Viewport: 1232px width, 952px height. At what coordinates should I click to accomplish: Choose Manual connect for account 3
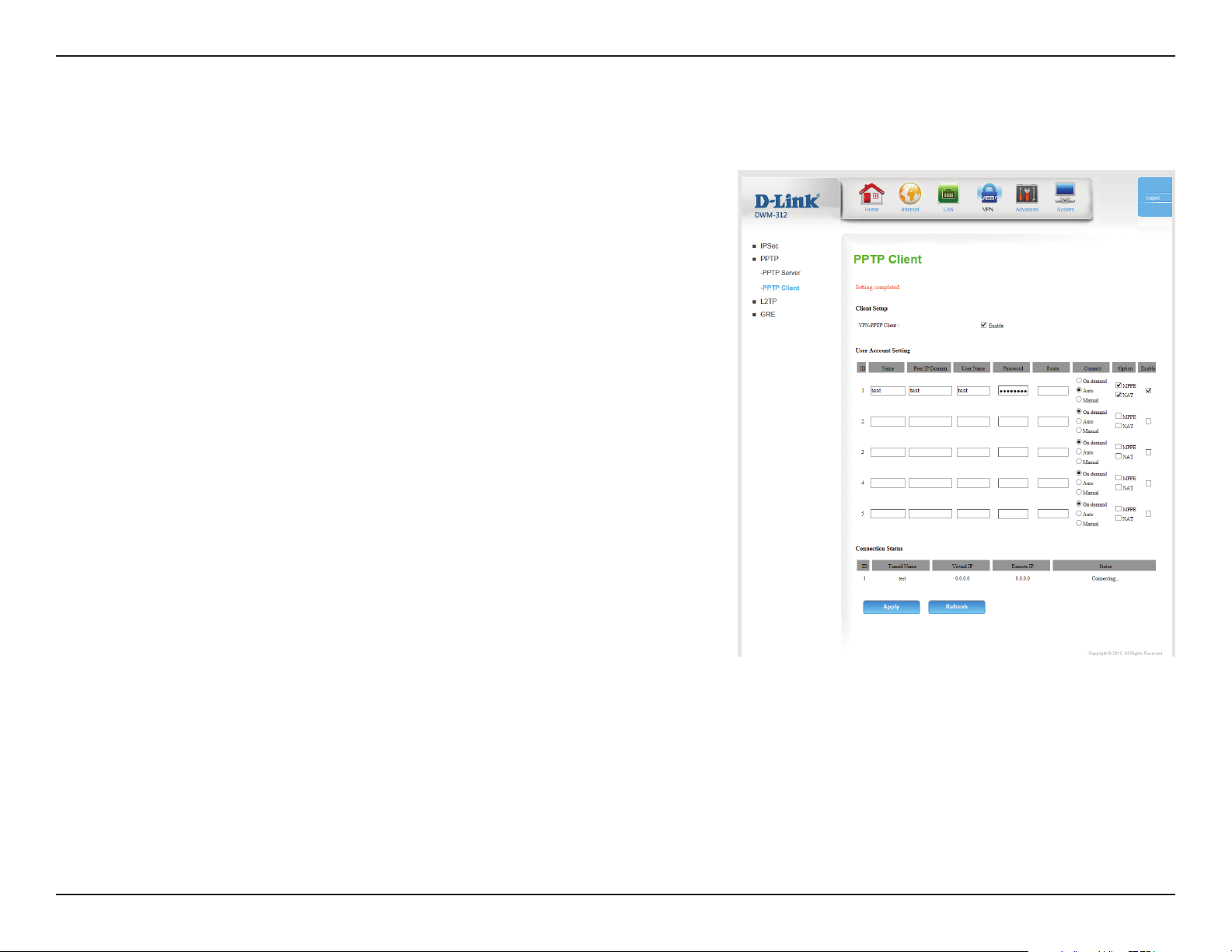1079,462
